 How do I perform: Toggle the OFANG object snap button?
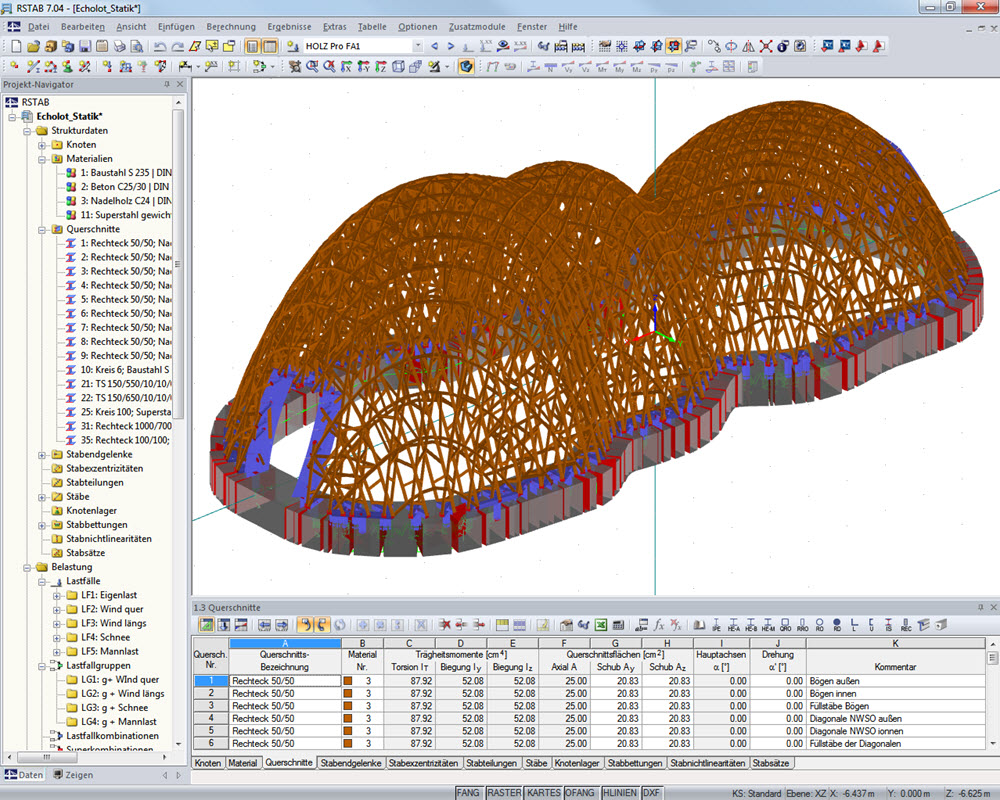pos(579,792)
